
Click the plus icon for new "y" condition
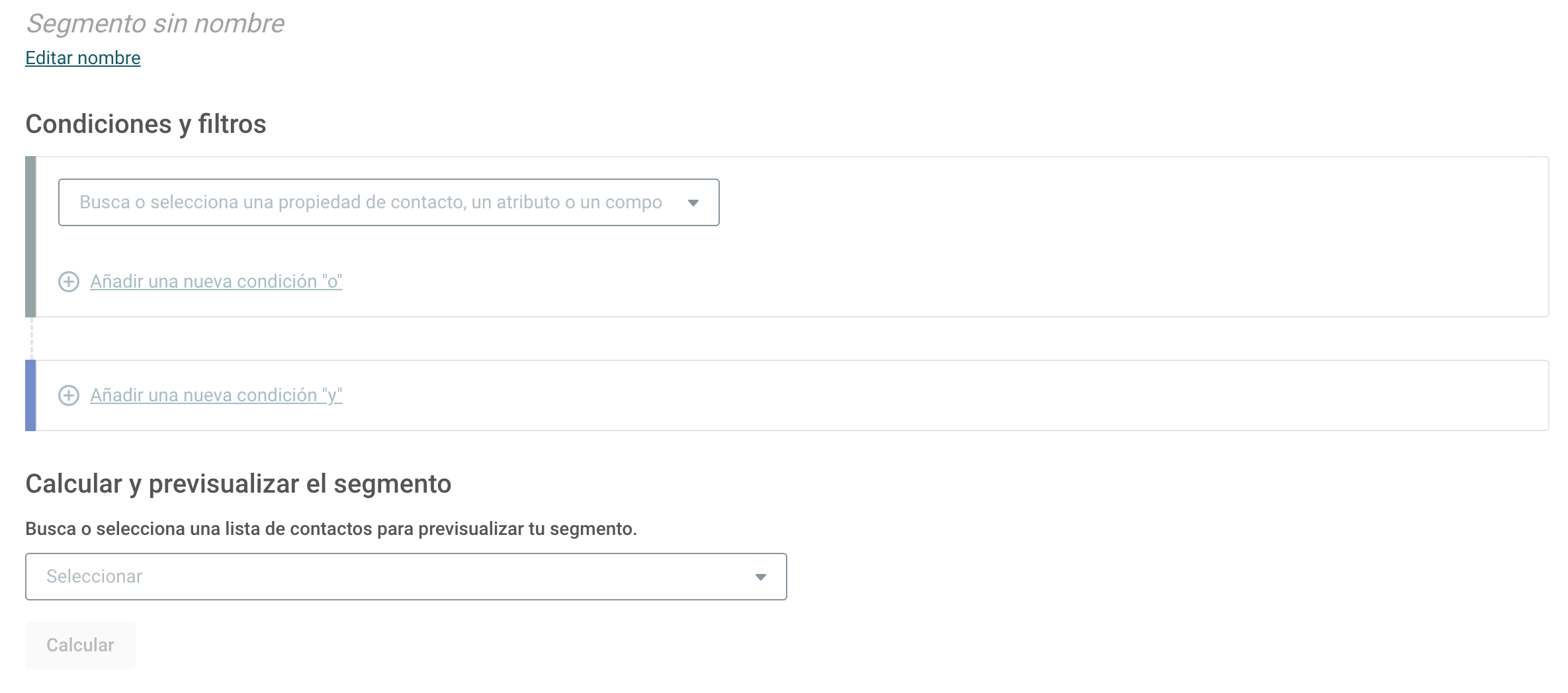pyautogui.click(x=69, y=395)
